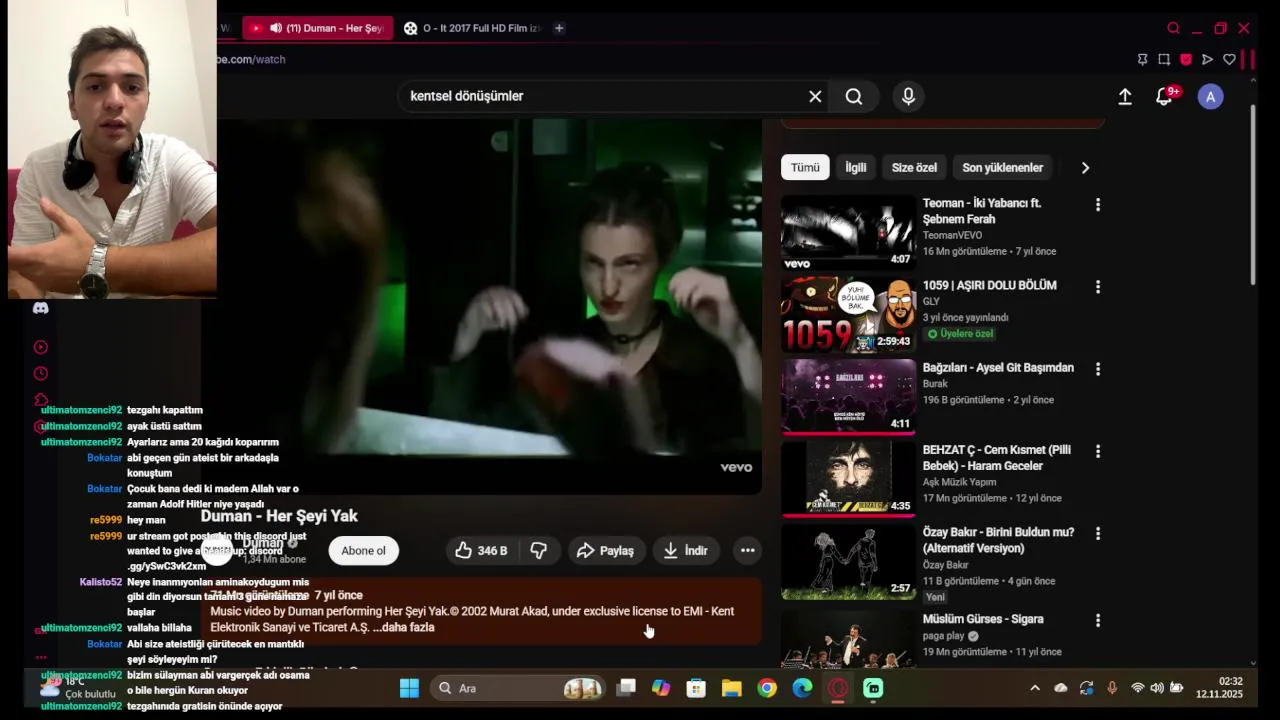Open Opera ad blocker shield icon
Screen dimensions: 1280x720
point(1186,59)
